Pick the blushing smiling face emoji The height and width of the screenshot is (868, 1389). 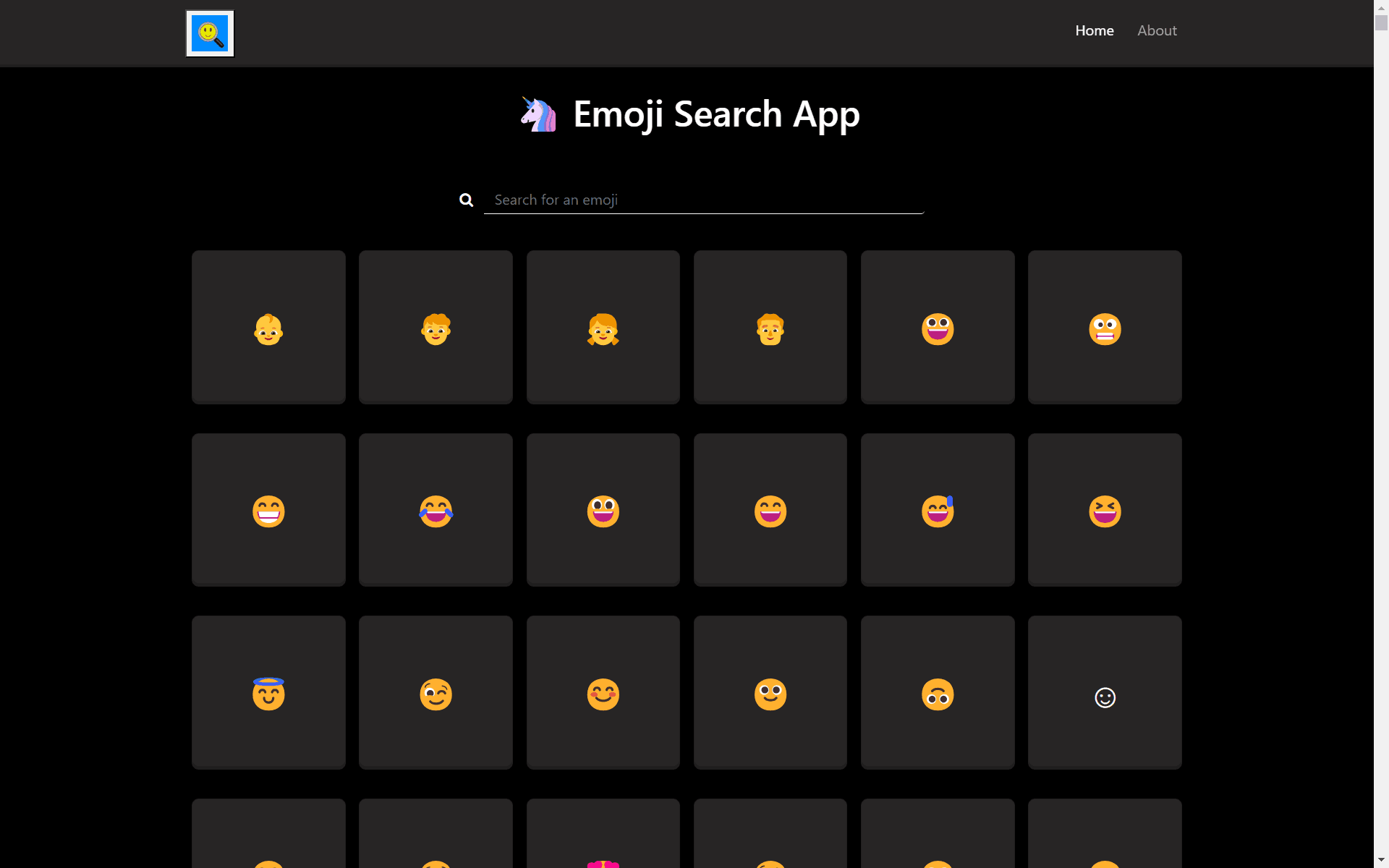[x=603, y=692]
